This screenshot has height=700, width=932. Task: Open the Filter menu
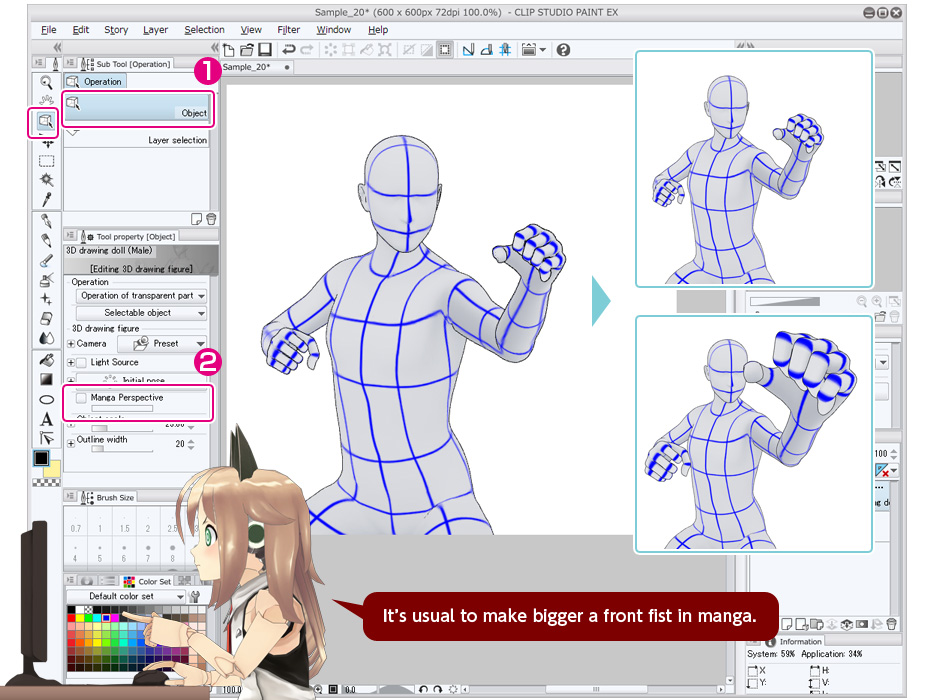[x=288, y=30]
